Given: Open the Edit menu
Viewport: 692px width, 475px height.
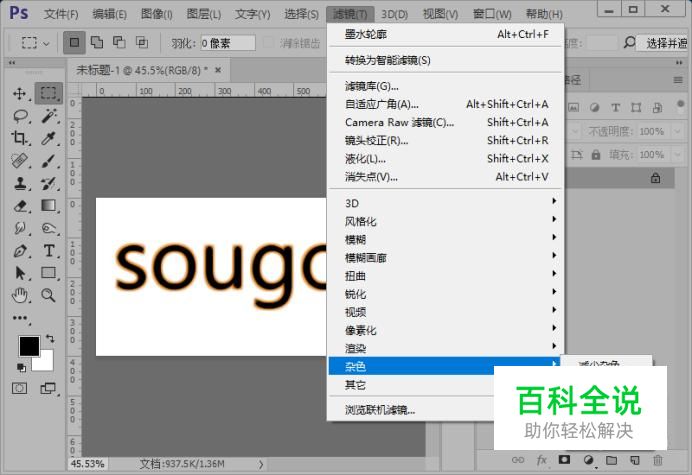Looking at the screenshot, I should [x=109, y=14].
